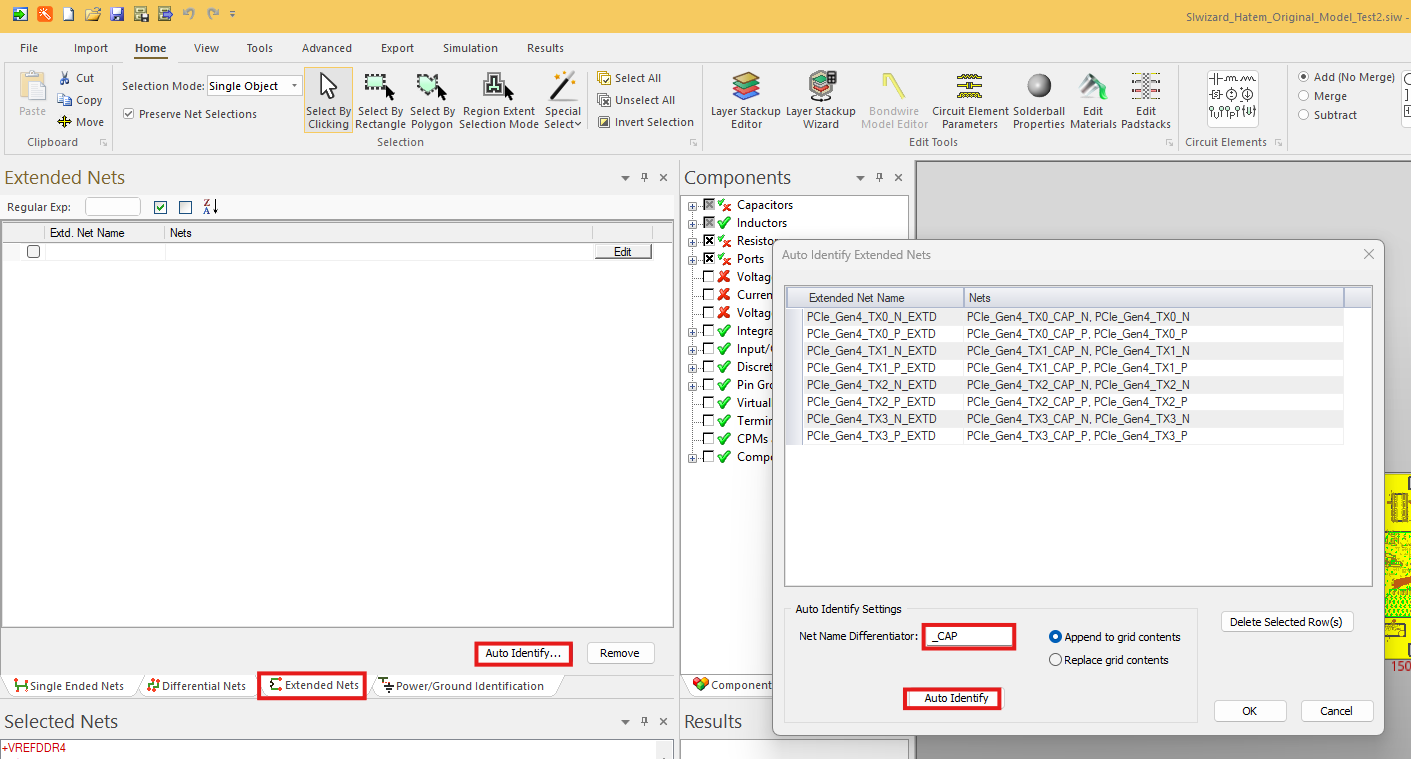Click the Auto Identify button in the dialog
The image size is (1411, 759).
[x=951, y=698]
